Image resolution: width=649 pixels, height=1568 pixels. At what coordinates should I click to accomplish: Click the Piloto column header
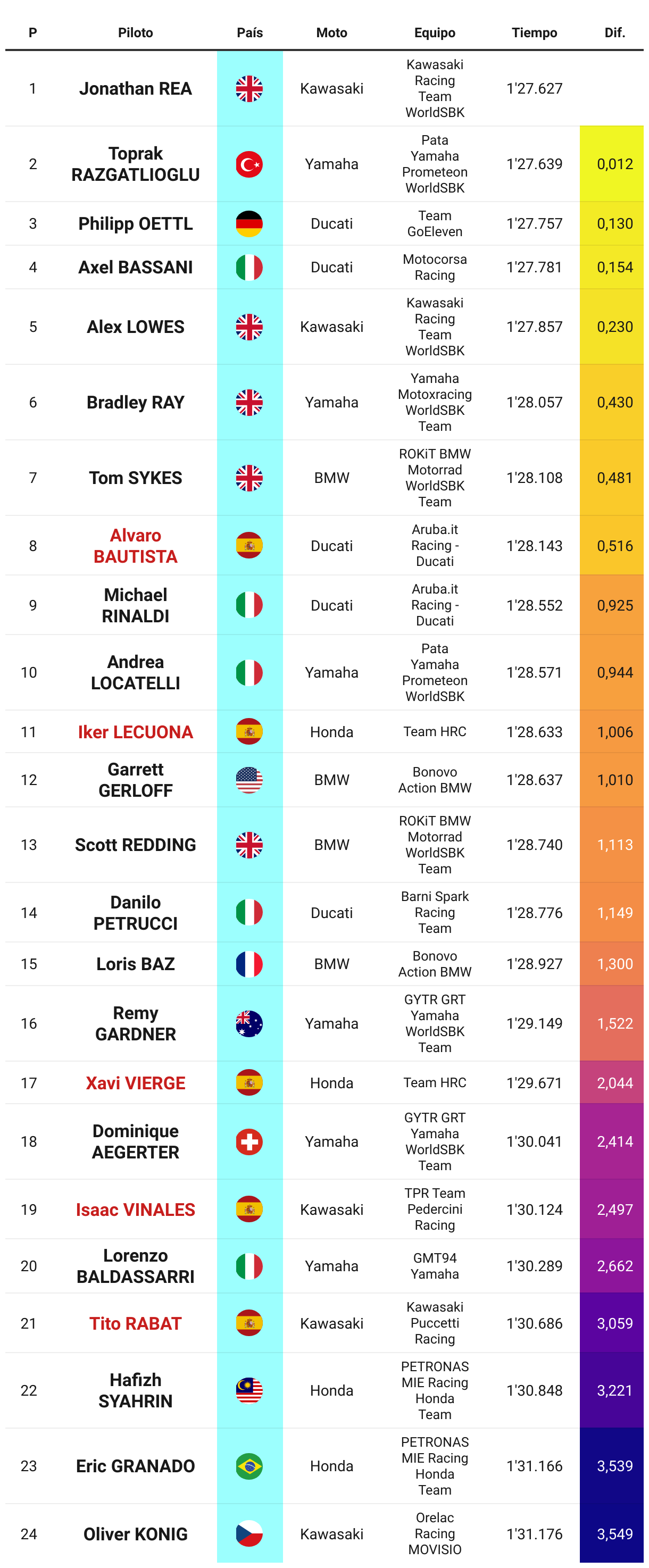135,33
